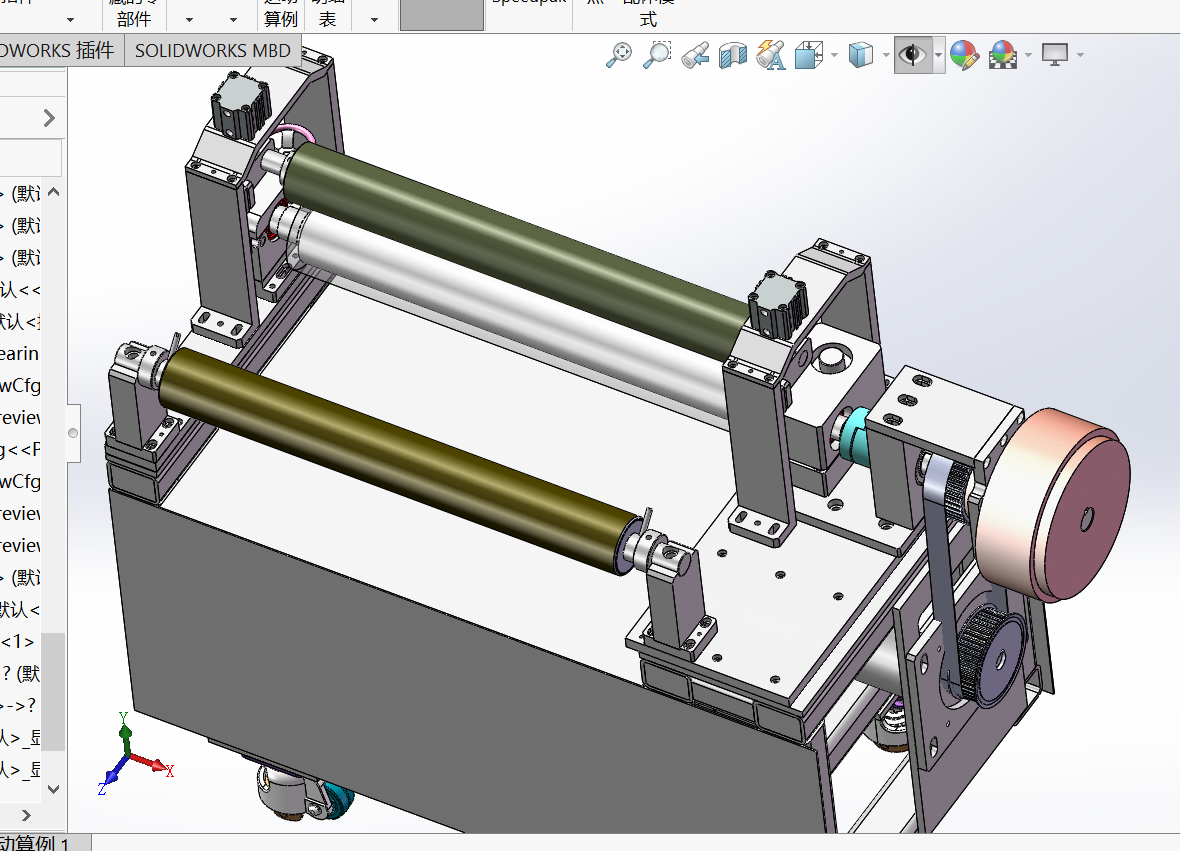Go back with the Previous View icon
Viewport: 1180px width, 851px height.
[x=695, y=55]
